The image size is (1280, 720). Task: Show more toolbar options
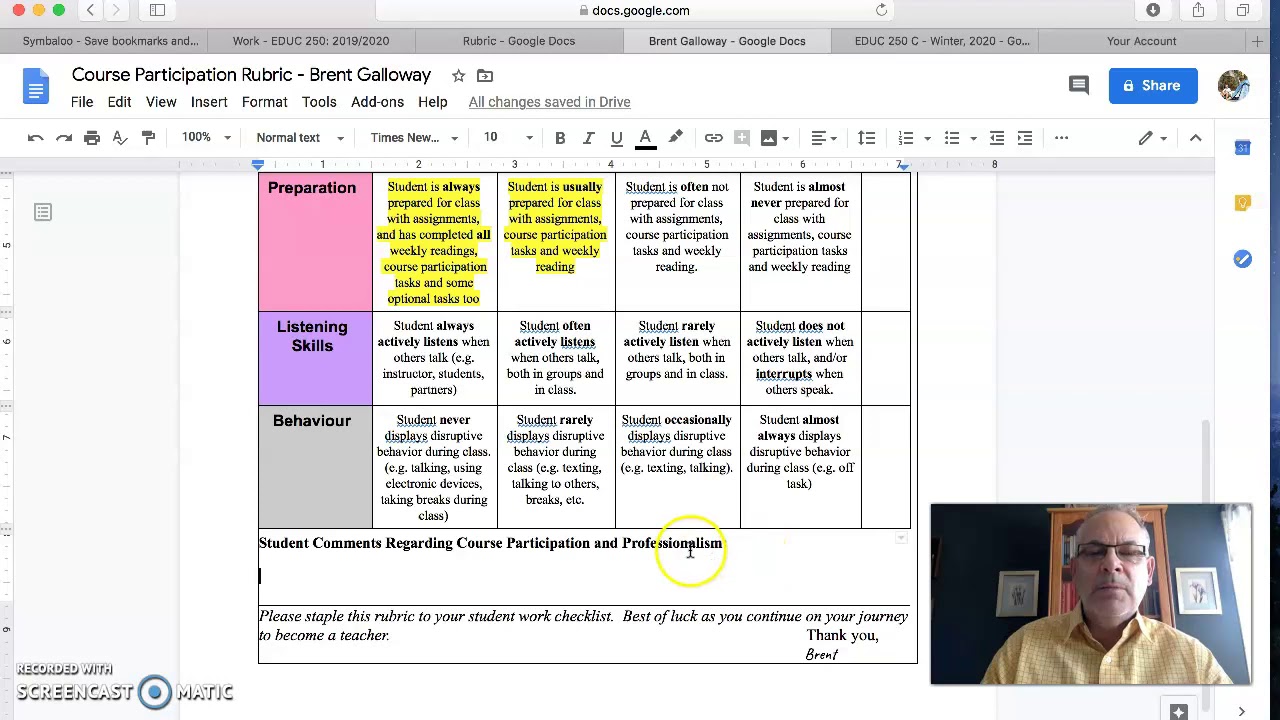1061,138
